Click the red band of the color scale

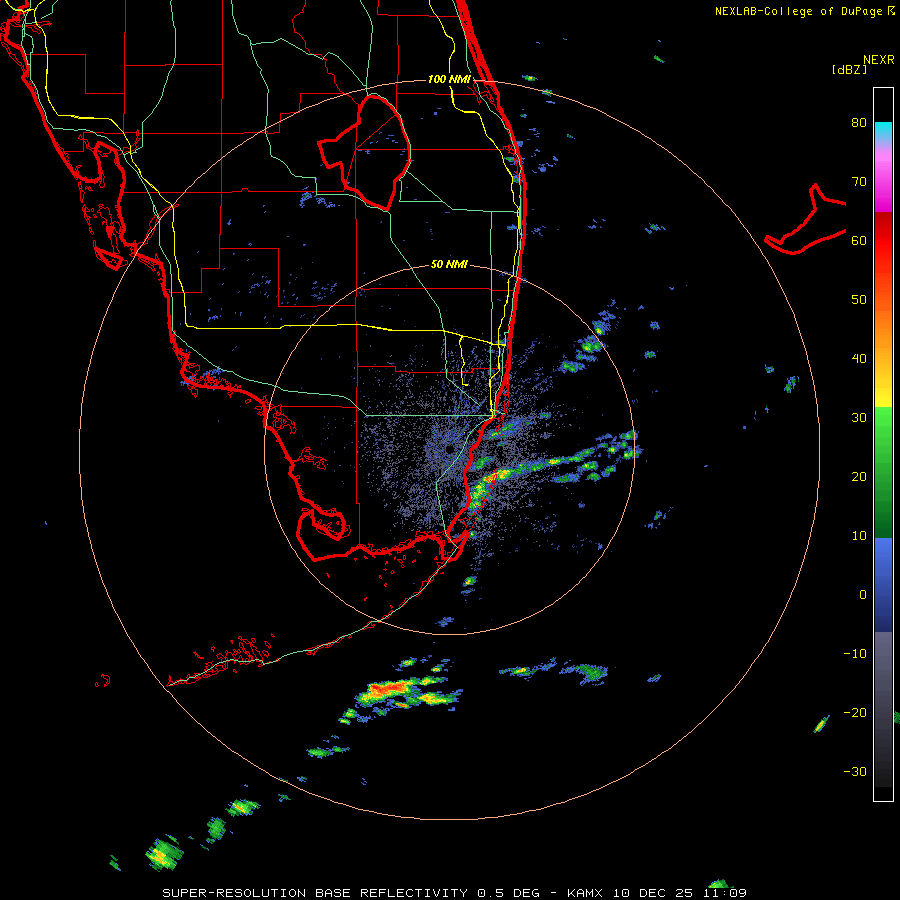[883, 235]
